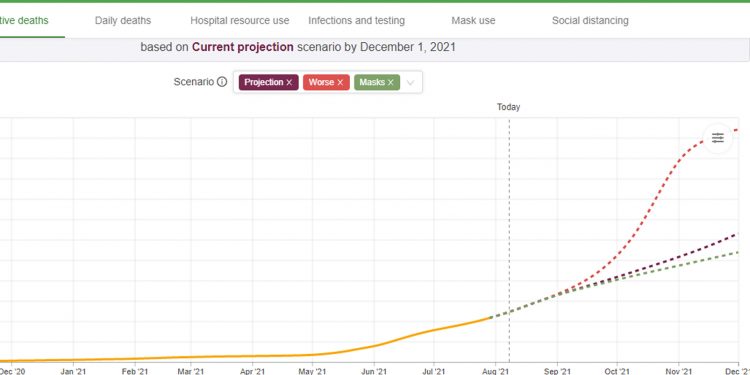Image resolution: width=750 pixels, height=375 pixels.
Task: Remove the Worse scenario tag
Action: pos(340,82)
